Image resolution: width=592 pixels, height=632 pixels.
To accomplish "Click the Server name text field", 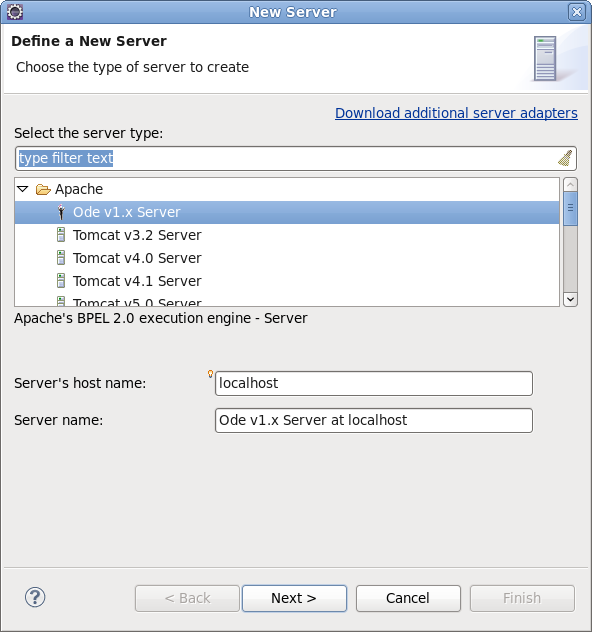I will (x=374, y=420).
